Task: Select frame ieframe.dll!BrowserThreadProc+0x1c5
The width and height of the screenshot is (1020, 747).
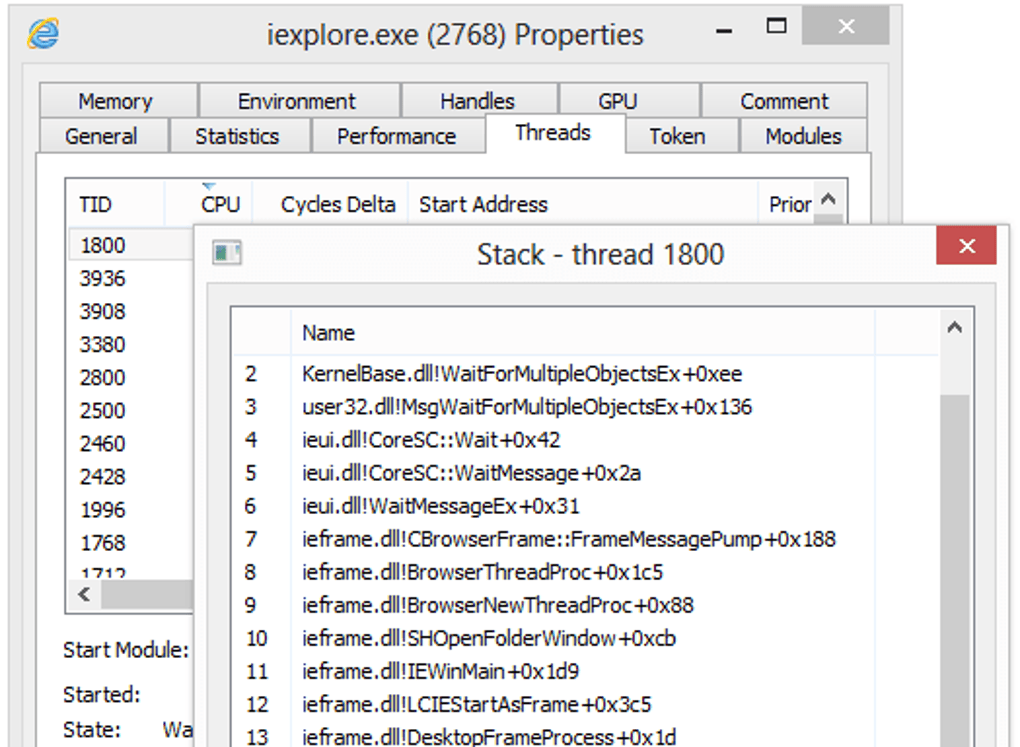Action: click(x=585, y=572)
